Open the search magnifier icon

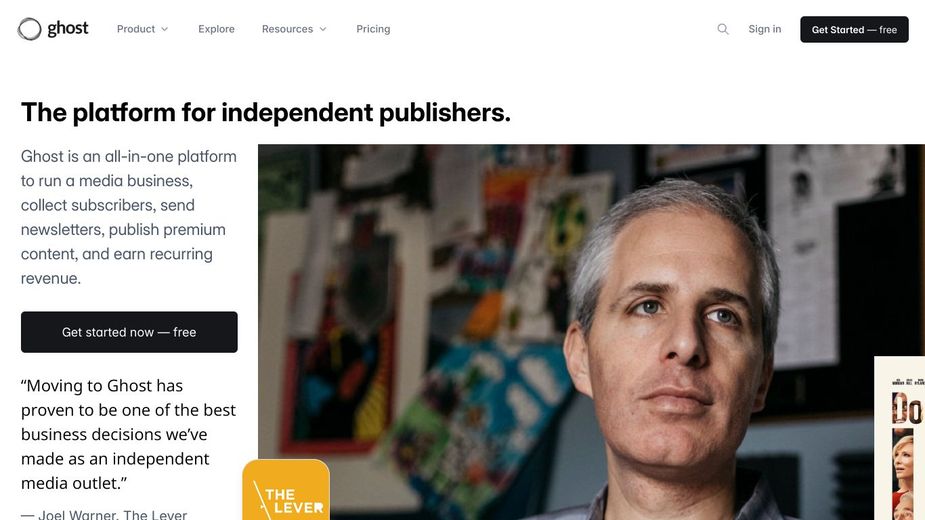click(723, 29)
